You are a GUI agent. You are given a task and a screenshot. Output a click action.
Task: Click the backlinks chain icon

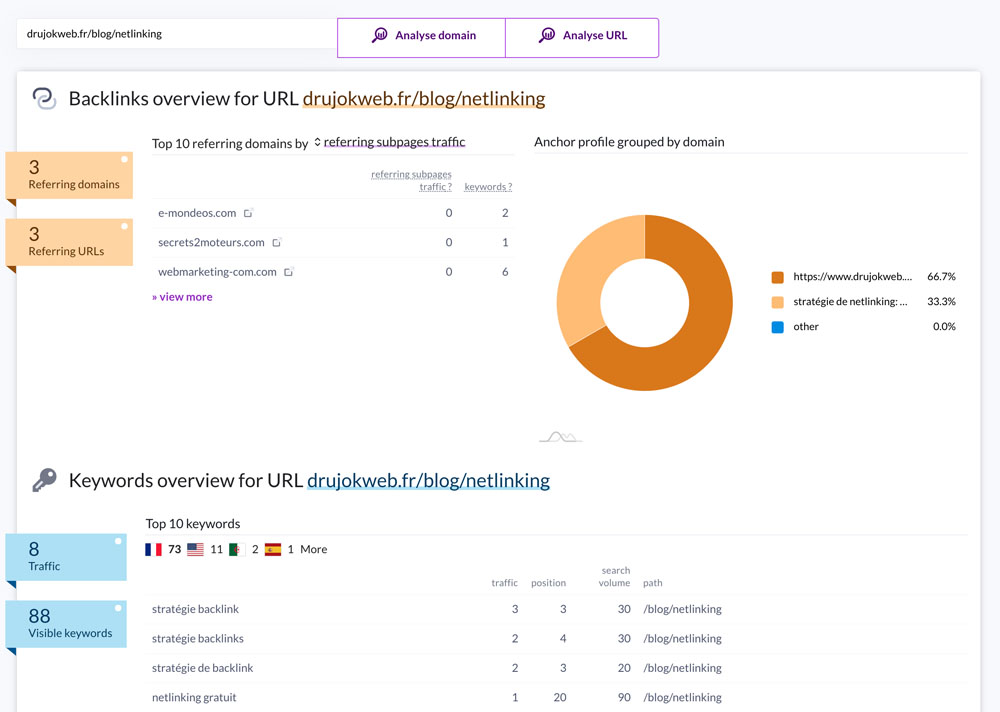click(x=45, y=99)
